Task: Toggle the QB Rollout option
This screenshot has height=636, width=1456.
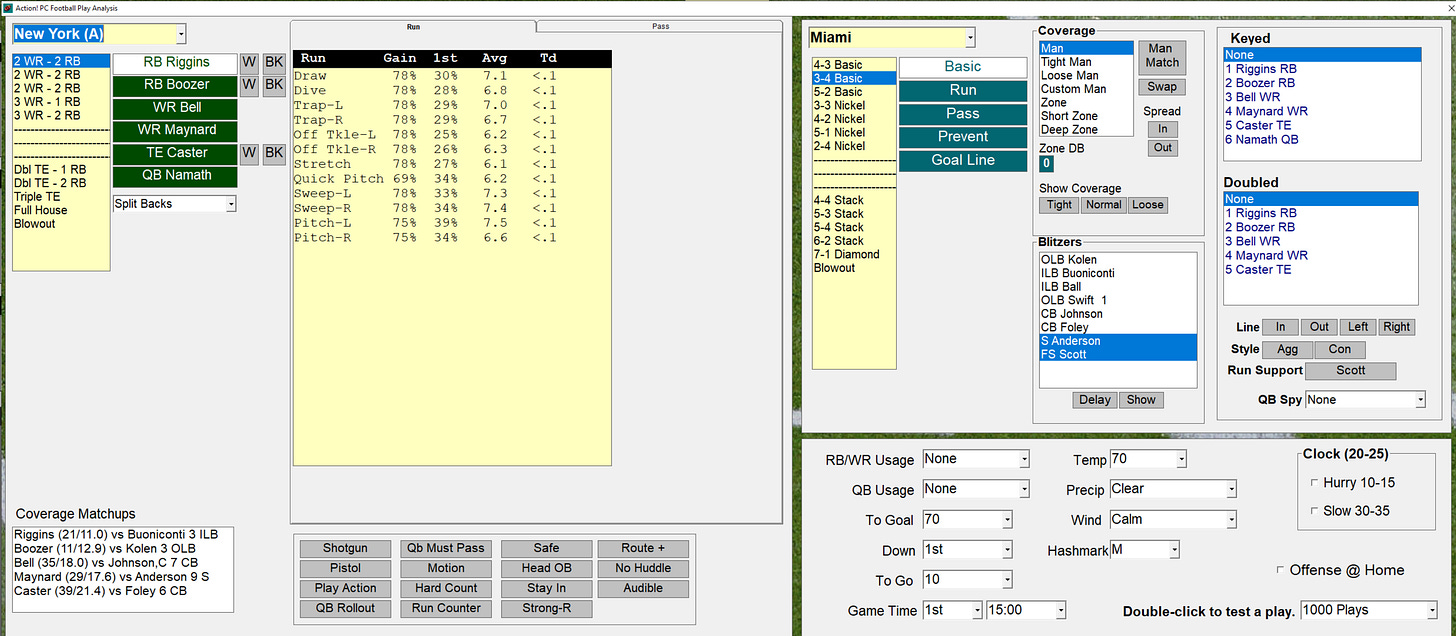Action: pyautogui.click(x=345, y=608)
